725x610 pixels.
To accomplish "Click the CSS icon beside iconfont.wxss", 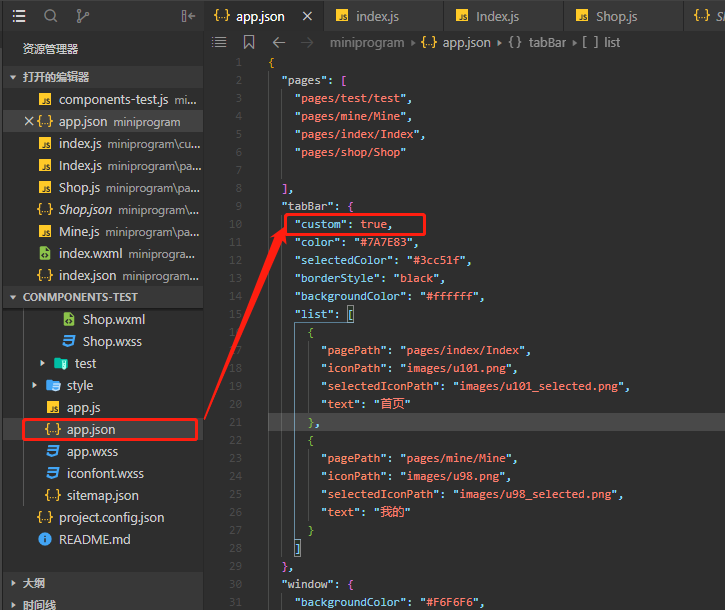I will coord(53,473).
